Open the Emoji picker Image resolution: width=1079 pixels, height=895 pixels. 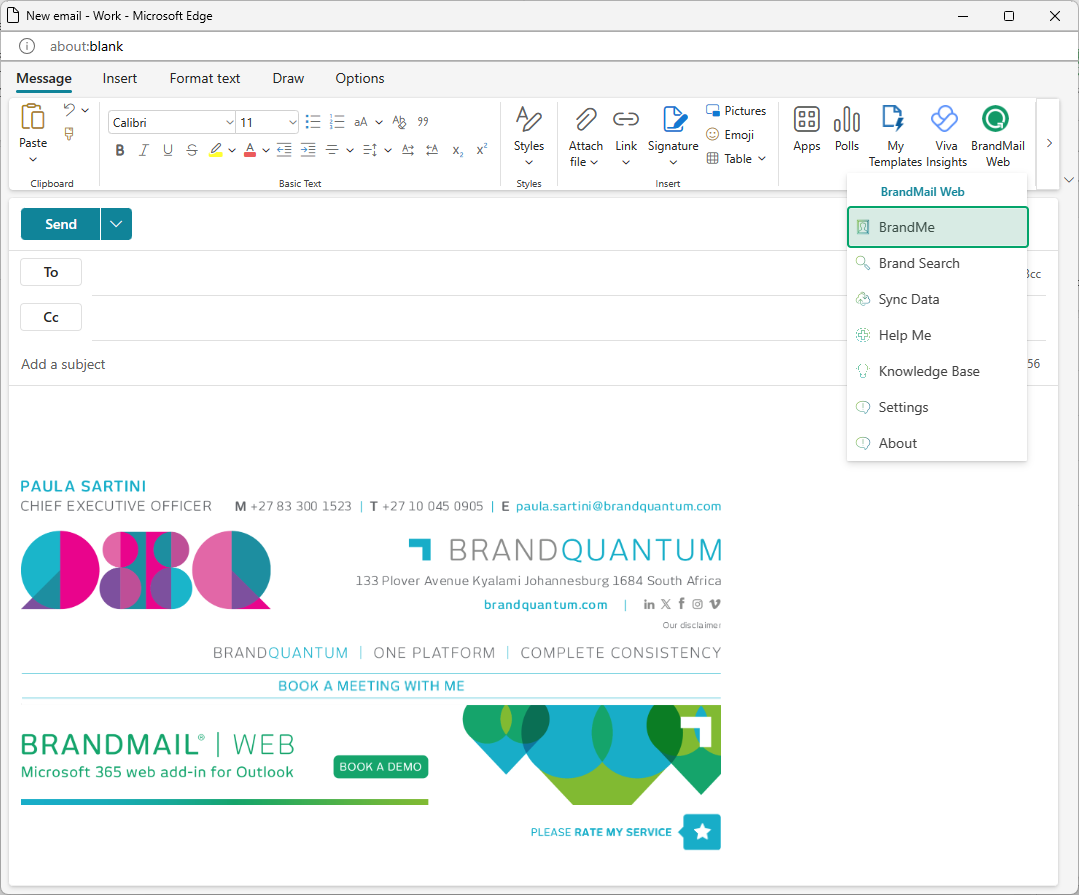[730, 135]
